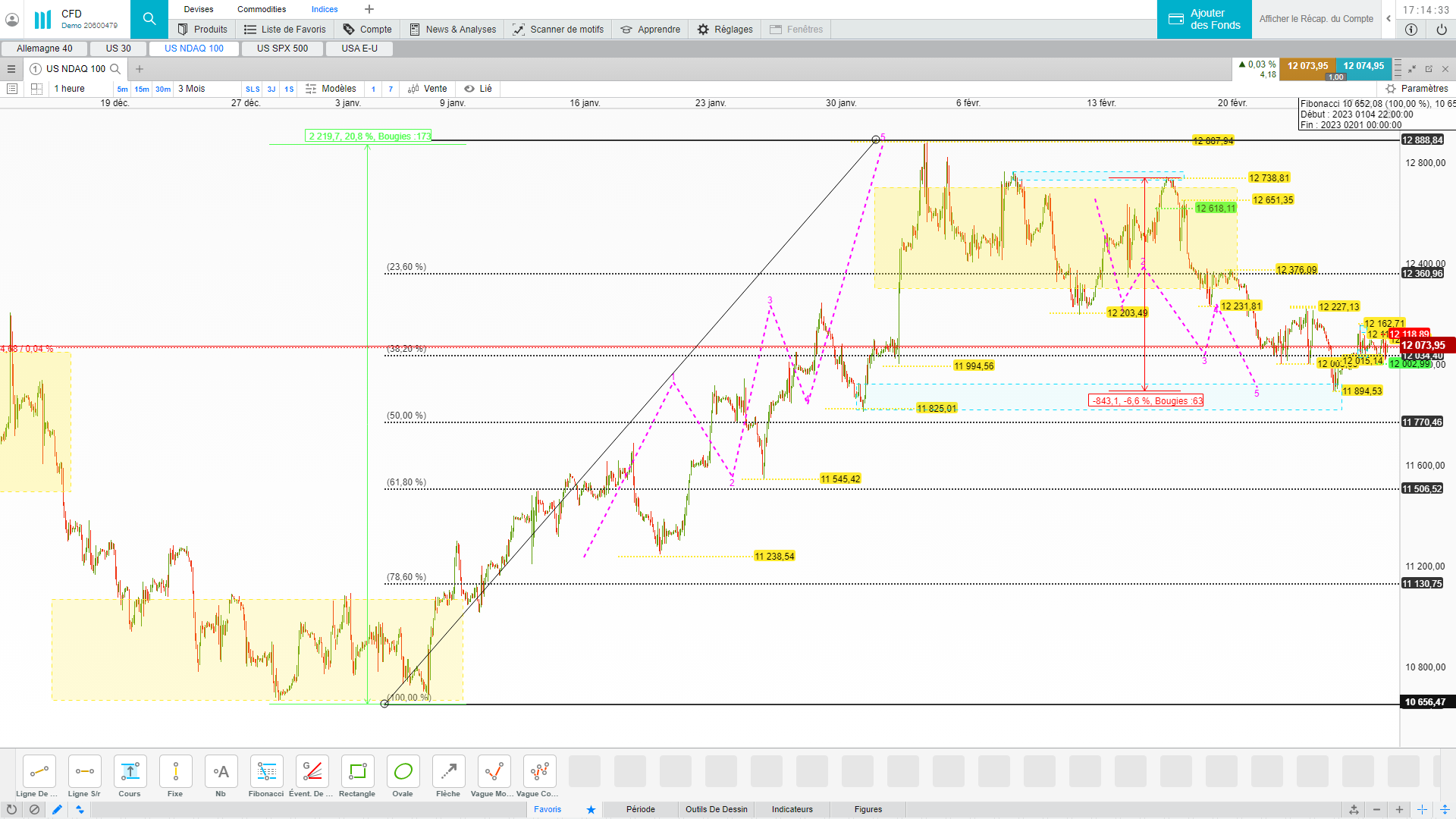1456x819 pixels.
Task: Click the 12 074,95 buy price box
Action: point(1363,66)
